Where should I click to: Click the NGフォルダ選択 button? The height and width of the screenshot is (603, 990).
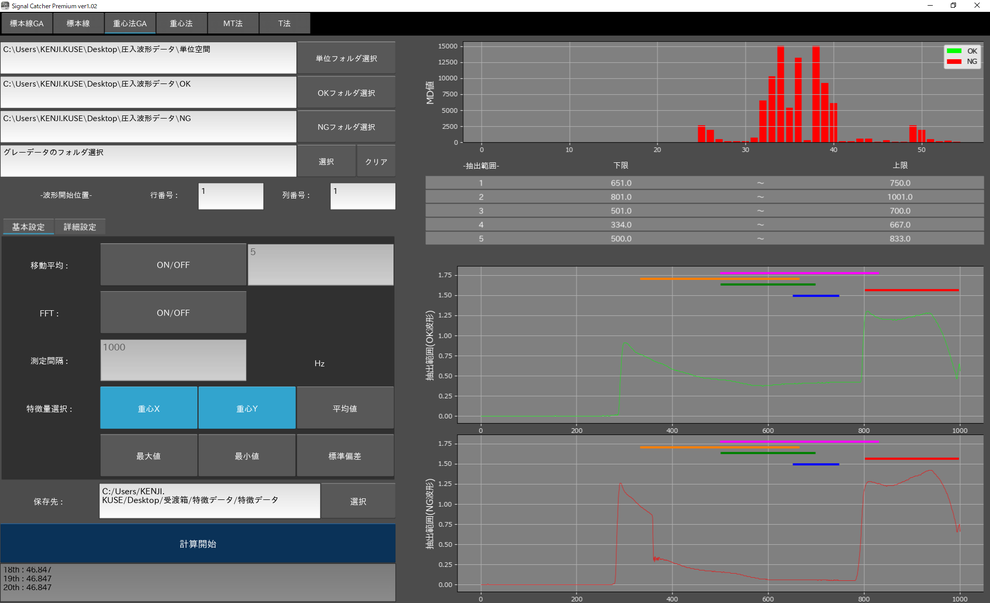347,127
